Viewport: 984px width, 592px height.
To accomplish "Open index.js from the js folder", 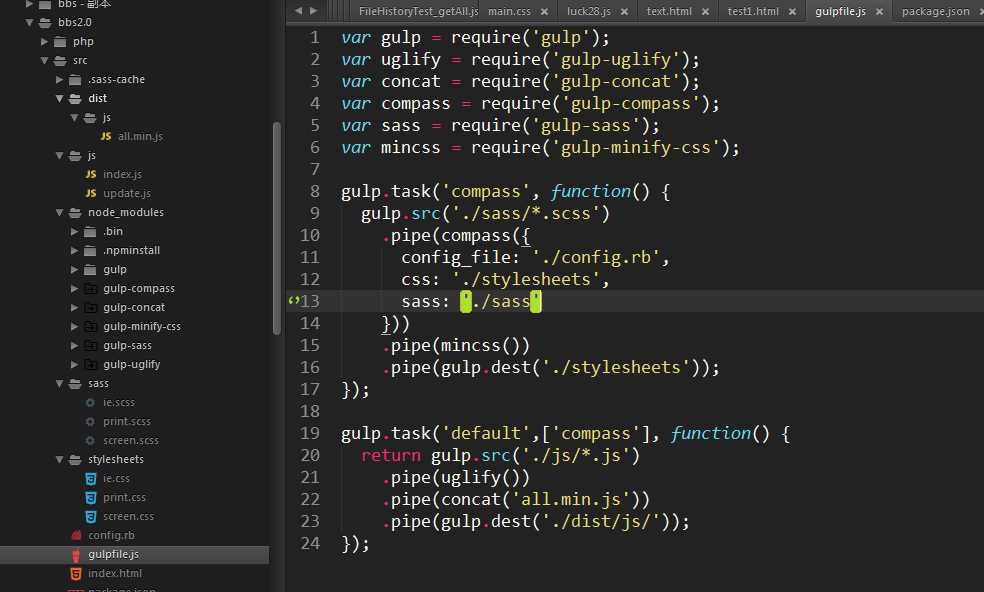I will pos(122,174).
